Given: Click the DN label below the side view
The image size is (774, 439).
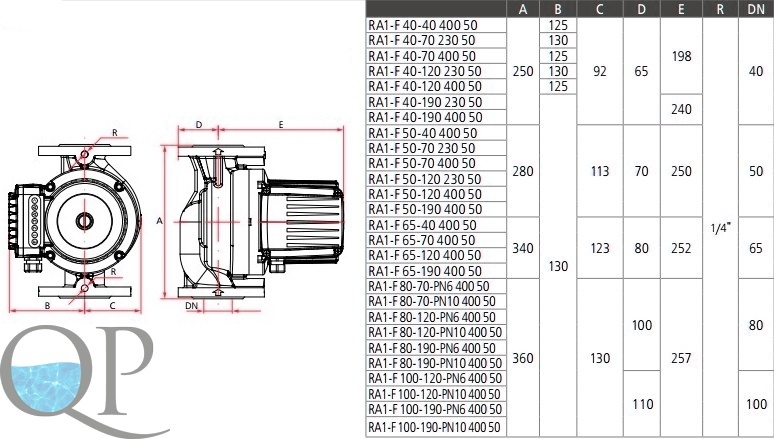Looking at the screenshot, I should [x=190, y=306].
